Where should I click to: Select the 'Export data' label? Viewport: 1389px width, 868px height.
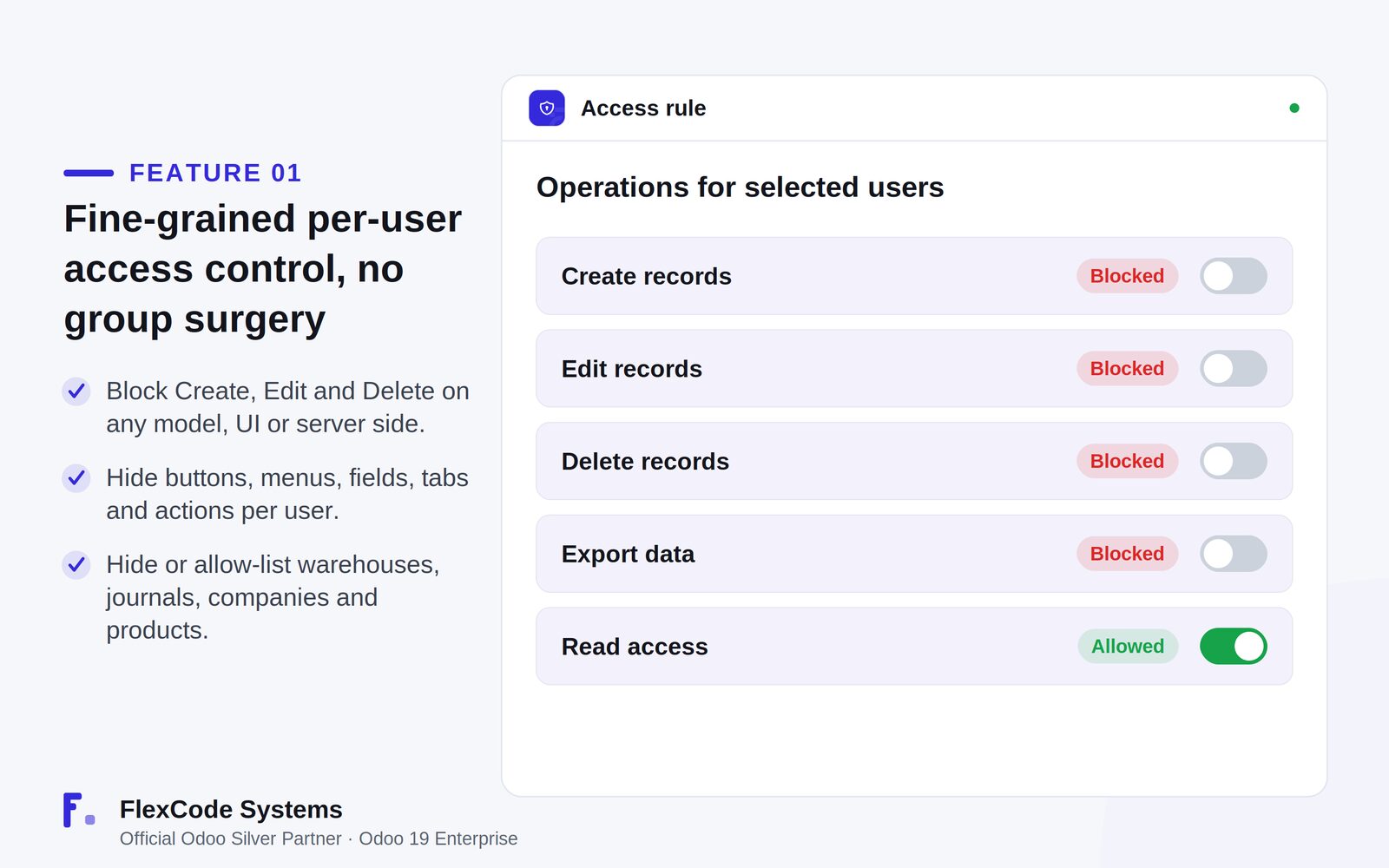(628, 554)
